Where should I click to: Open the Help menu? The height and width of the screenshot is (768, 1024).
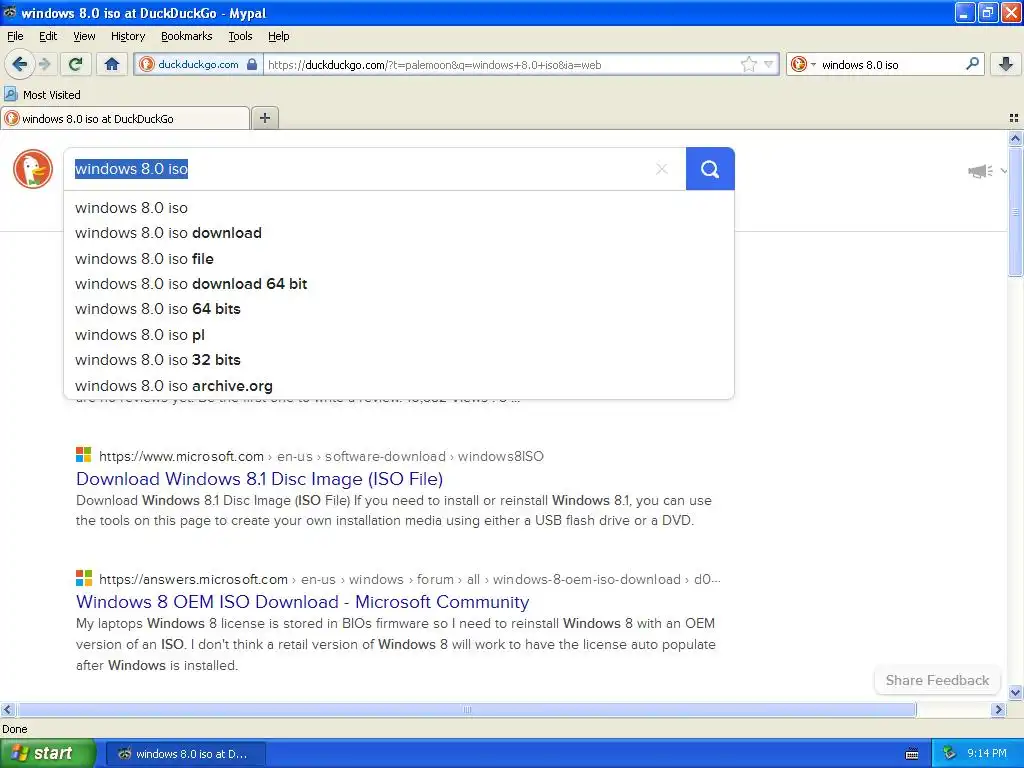(x=278, y=36)
